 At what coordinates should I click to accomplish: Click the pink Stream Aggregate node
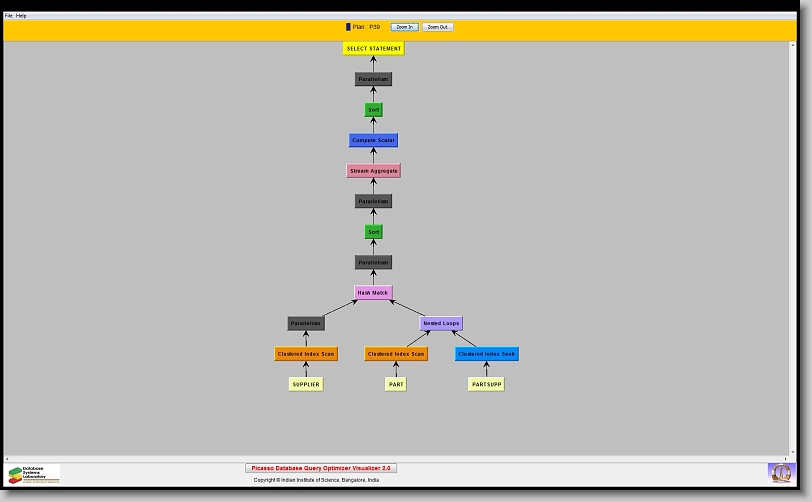tap(373, 171)
